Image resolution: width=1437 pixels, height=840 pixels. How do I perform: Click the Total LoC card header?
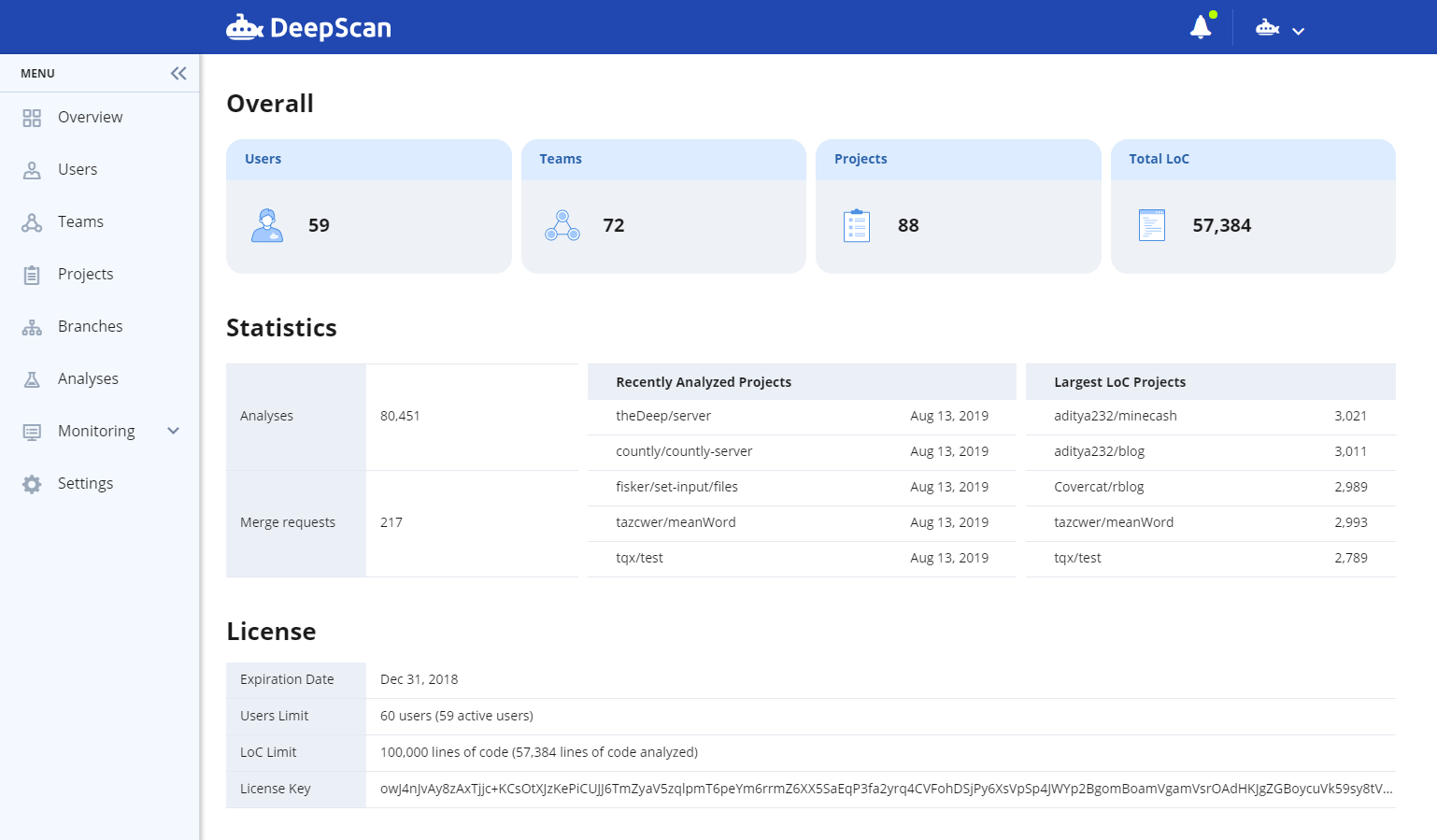click(1253, 160)
